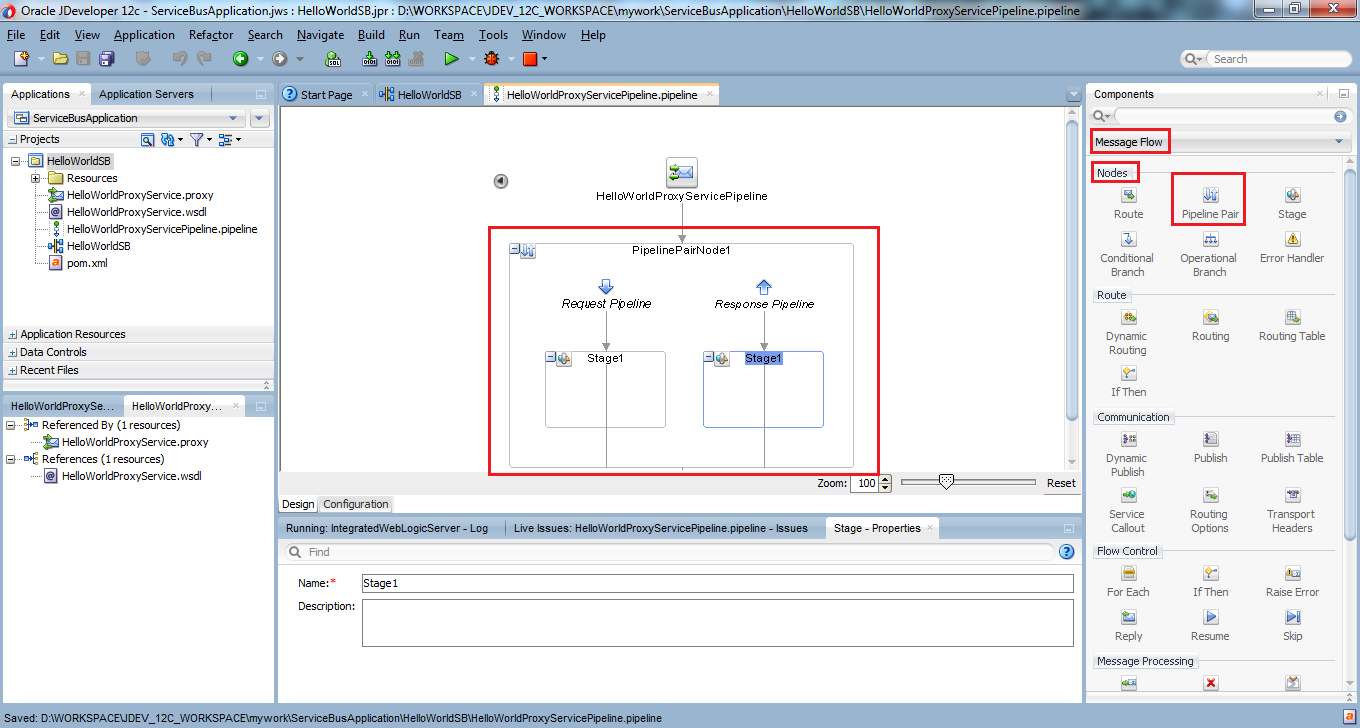The height and width of the screenshot is (728, 1360).
Task: Click the SQL worksheet toolbar icon
Action: 334,59
